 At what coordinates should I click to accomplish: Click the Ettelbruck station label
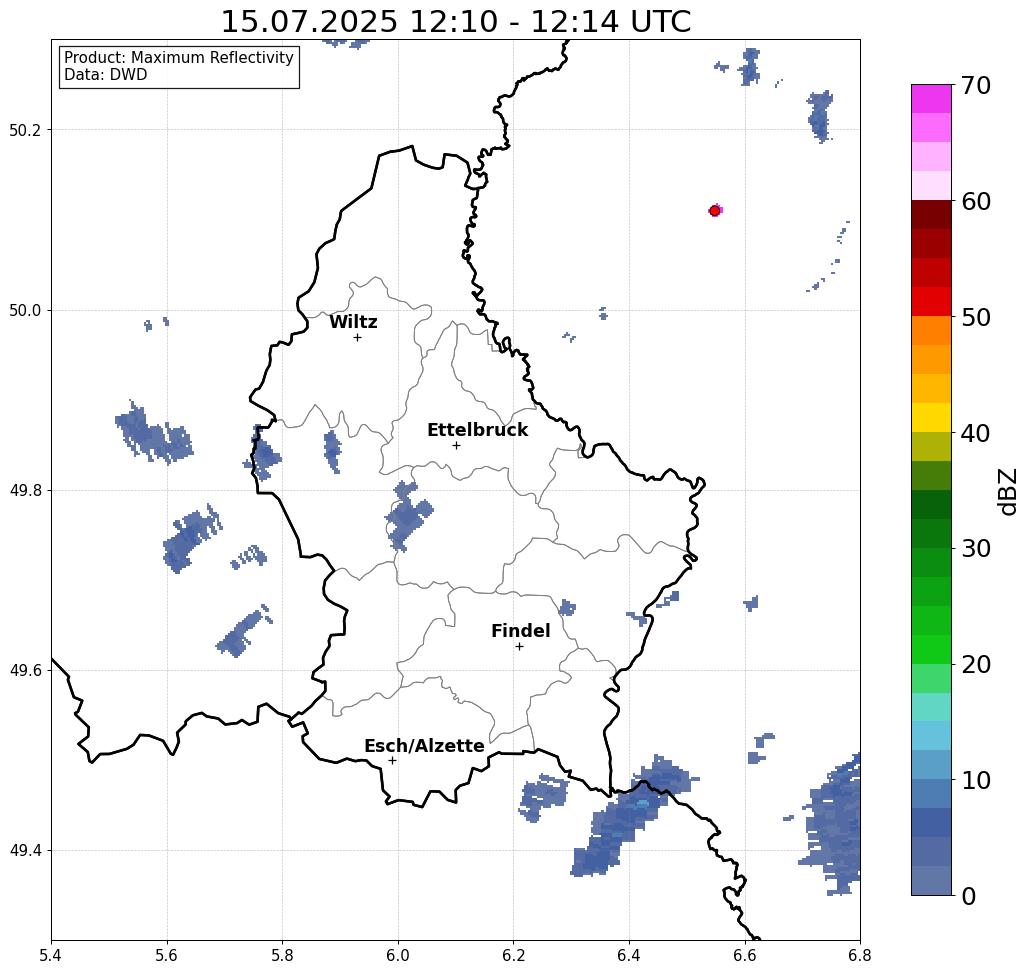click(477, 430)
